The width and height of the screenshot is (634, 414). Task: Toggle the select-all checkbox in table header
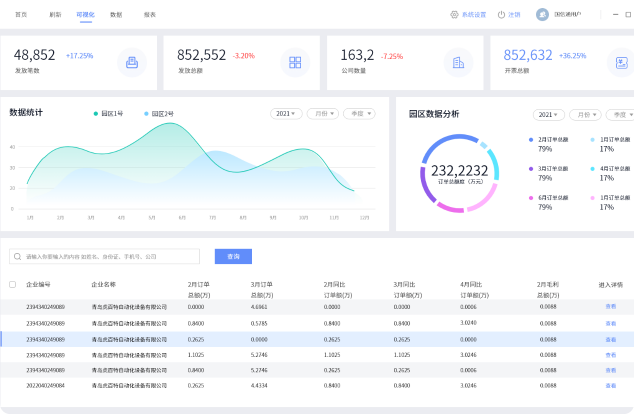click(x=12, y=285)
